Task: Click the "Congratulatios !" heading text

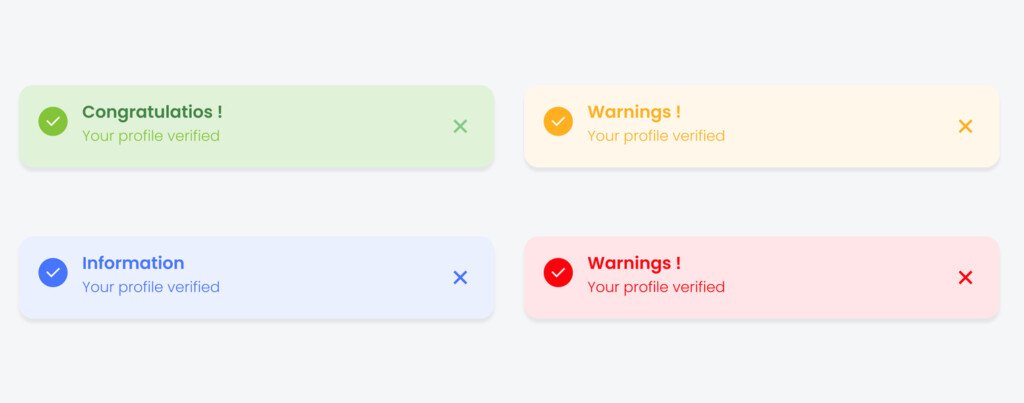Action: coord(152,112)
